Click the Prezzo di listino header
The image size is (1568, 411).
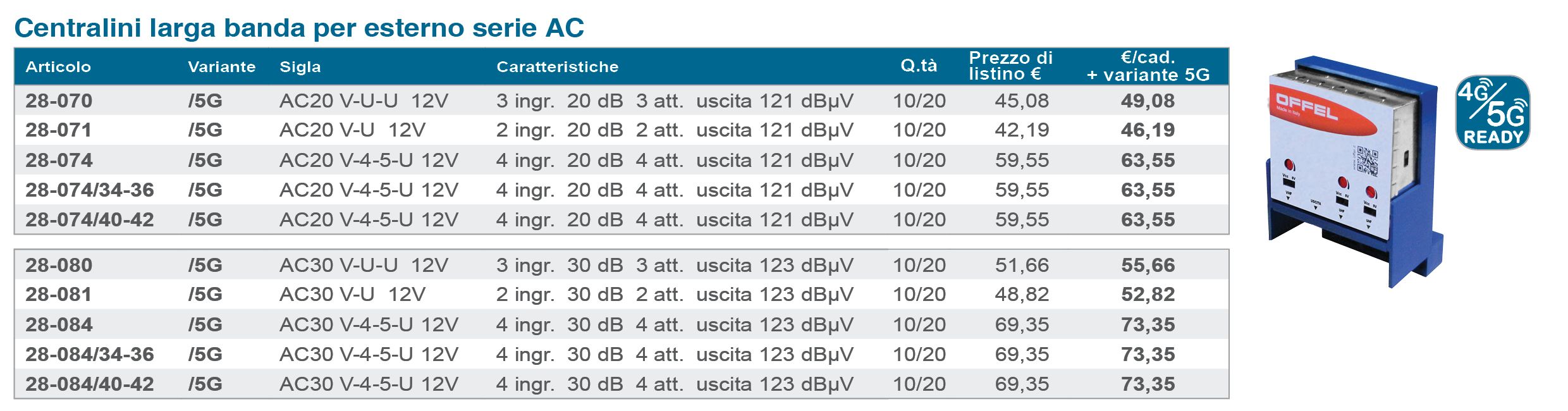1010,66
